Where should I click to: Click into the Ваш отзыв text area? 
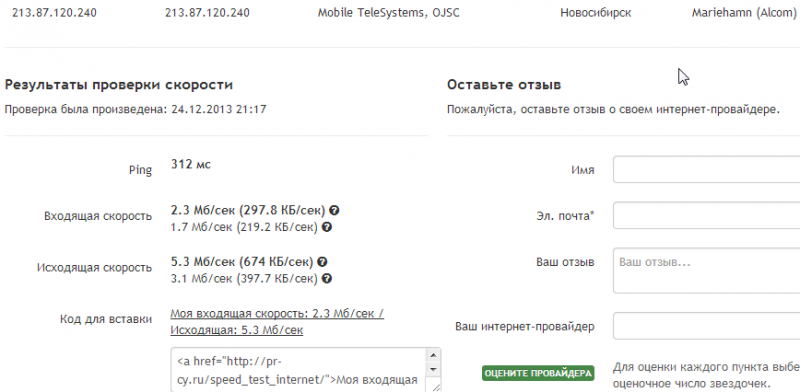(x=706, y=271)
